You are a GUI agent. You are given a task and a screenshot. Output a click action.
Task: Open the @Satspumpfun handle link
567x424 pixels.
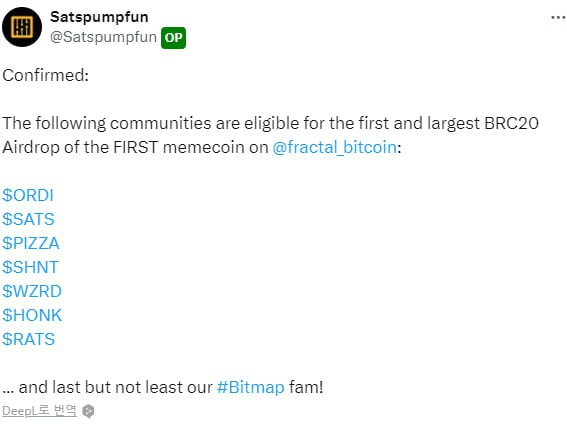click(103, 37)
